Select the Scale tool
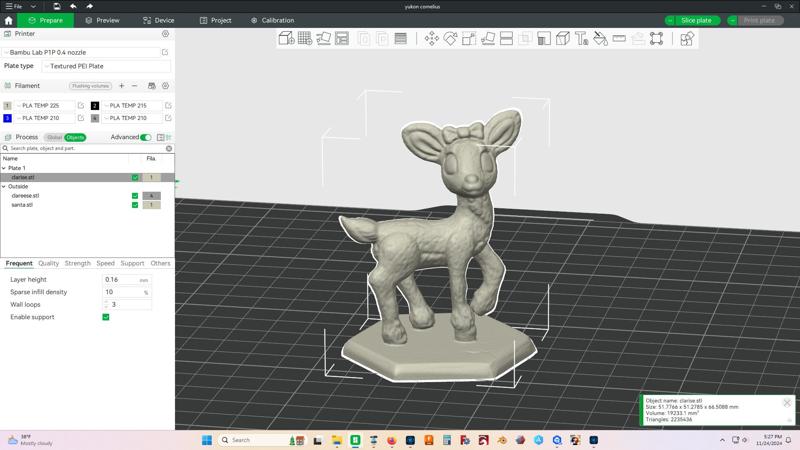Viewport: 800px width, 450px height. pyautogui.click(x=469, y=38)
